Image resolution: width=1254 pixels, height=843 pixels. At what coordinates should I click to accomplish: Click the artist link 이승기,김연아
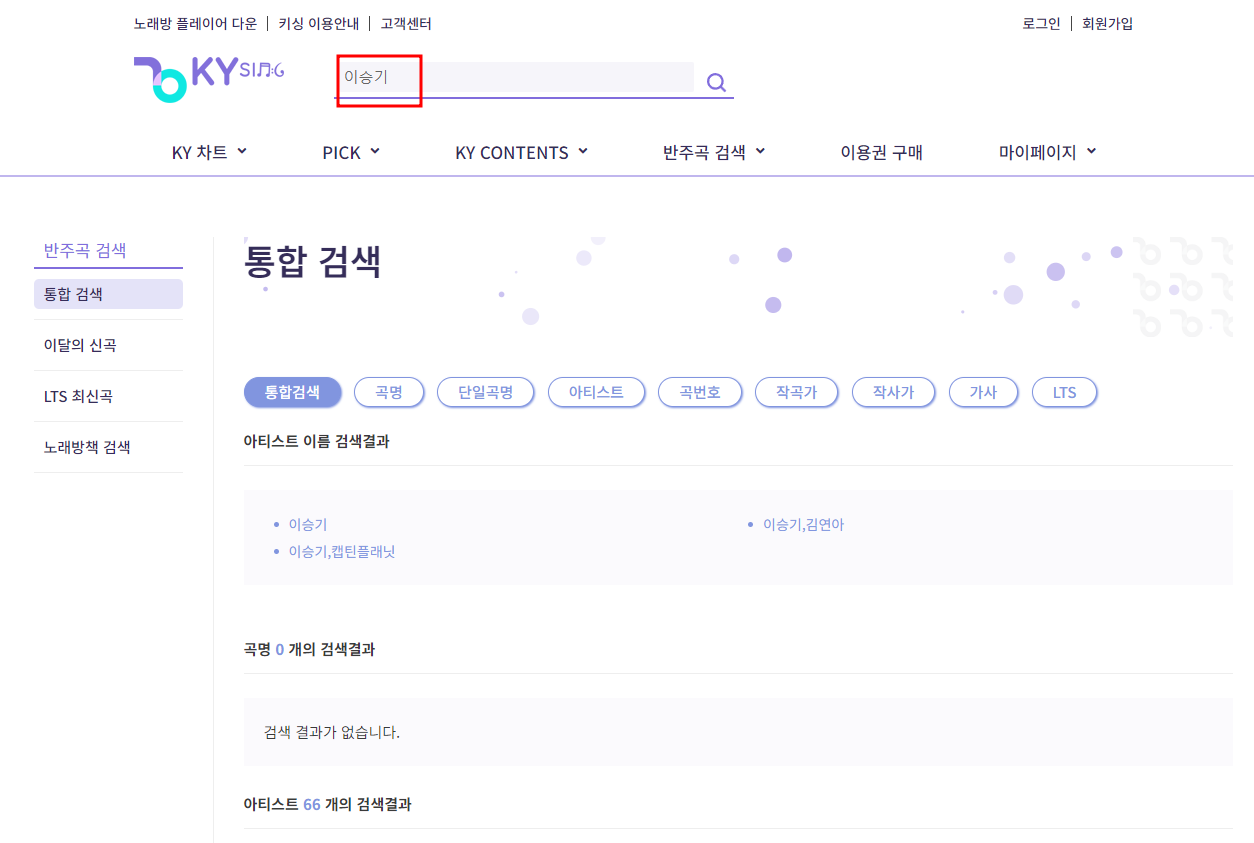803,523
